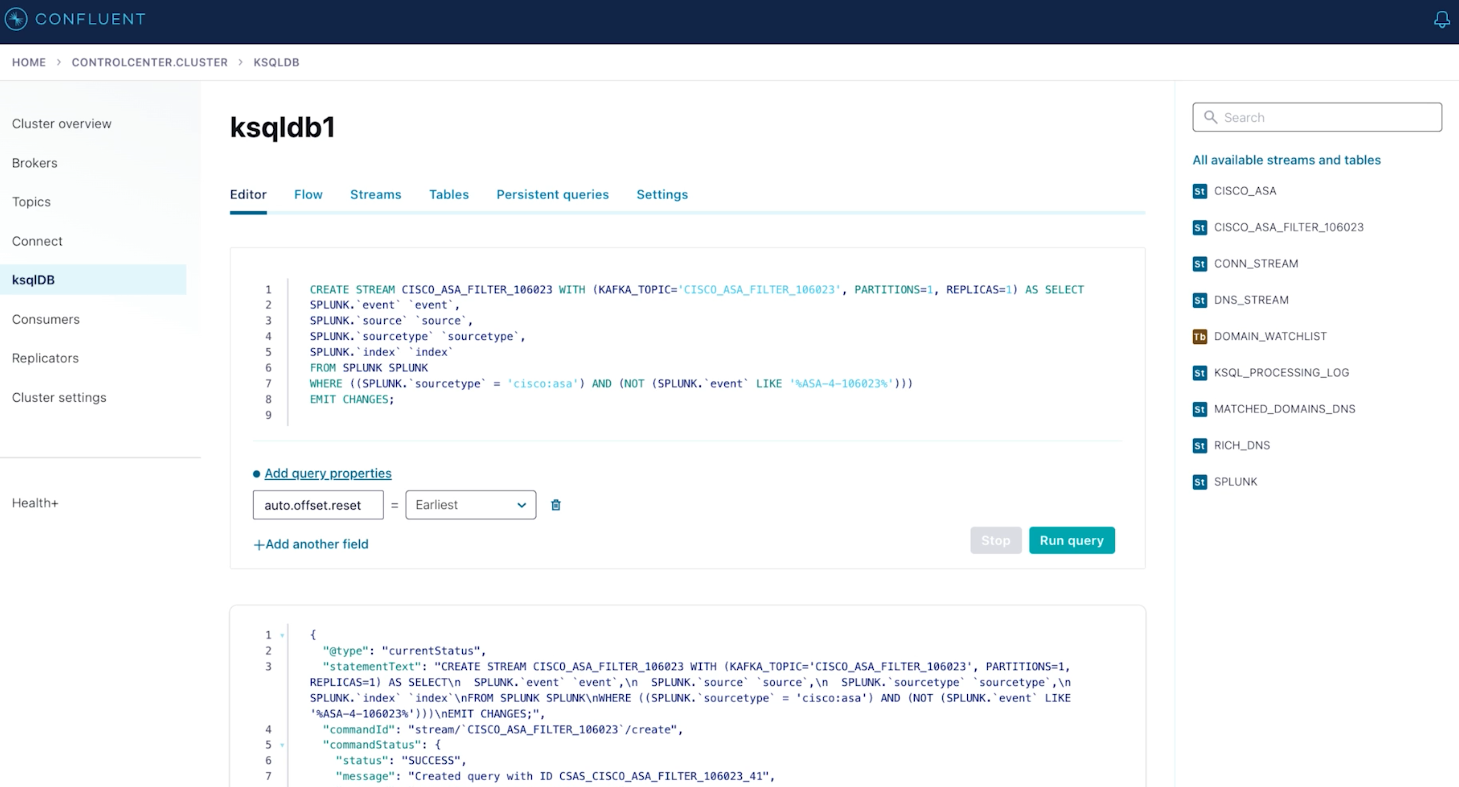Click the WHERE clause line in the editor
The width and height of the screenshot is (1459, 787).
(x=612, y=384)
